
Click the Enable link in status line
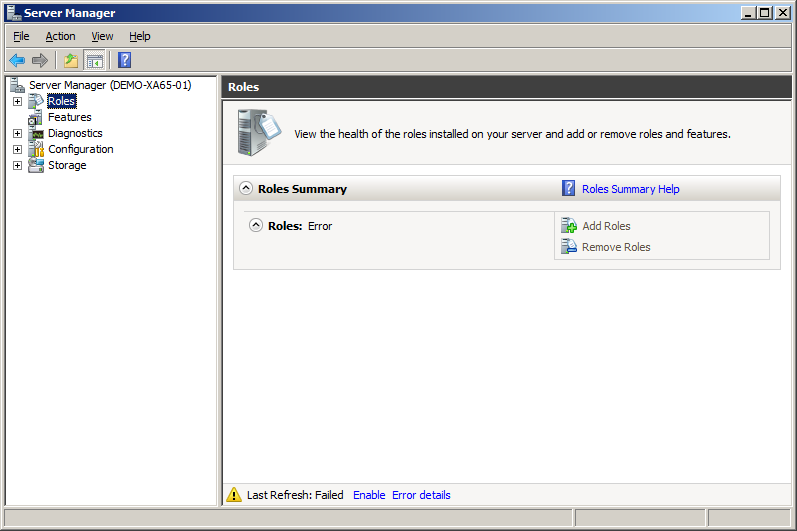(369, 495)
